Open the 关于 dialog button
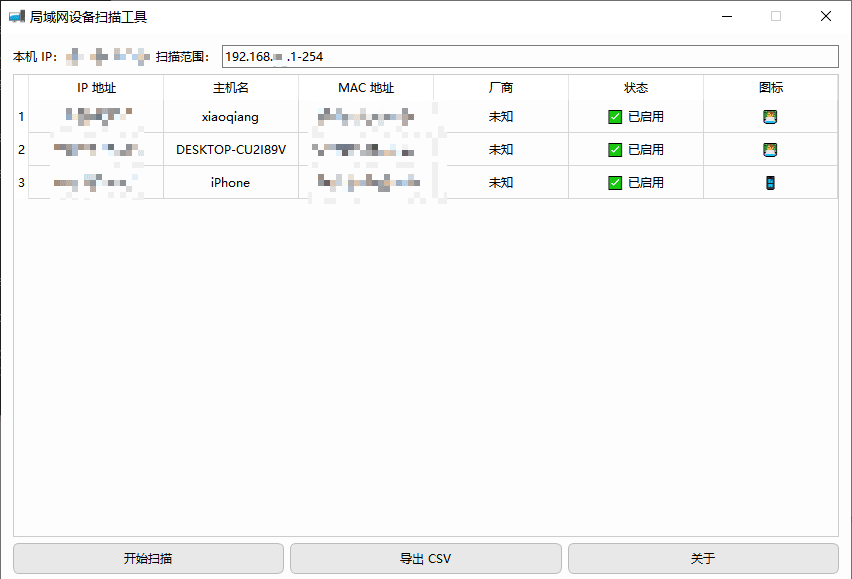Viewport: 852px width, 579px height. pos(703,559)
